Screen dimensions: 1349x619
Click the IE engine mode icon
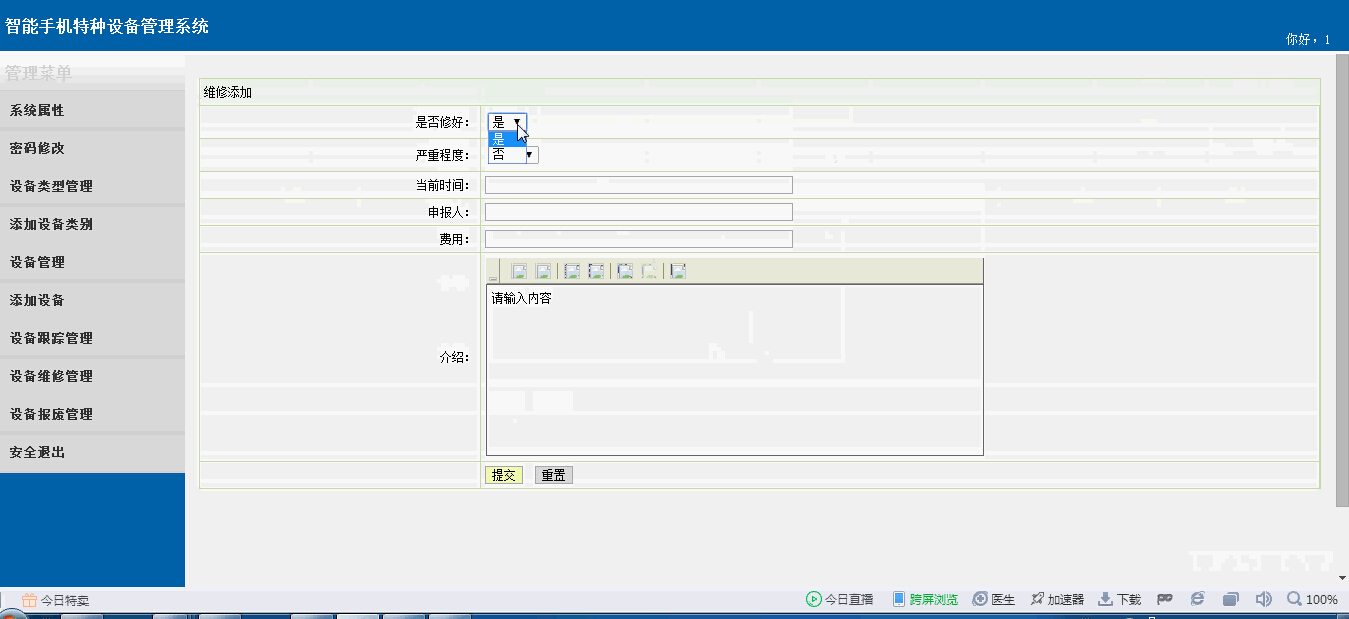[x=1197, y=599]
